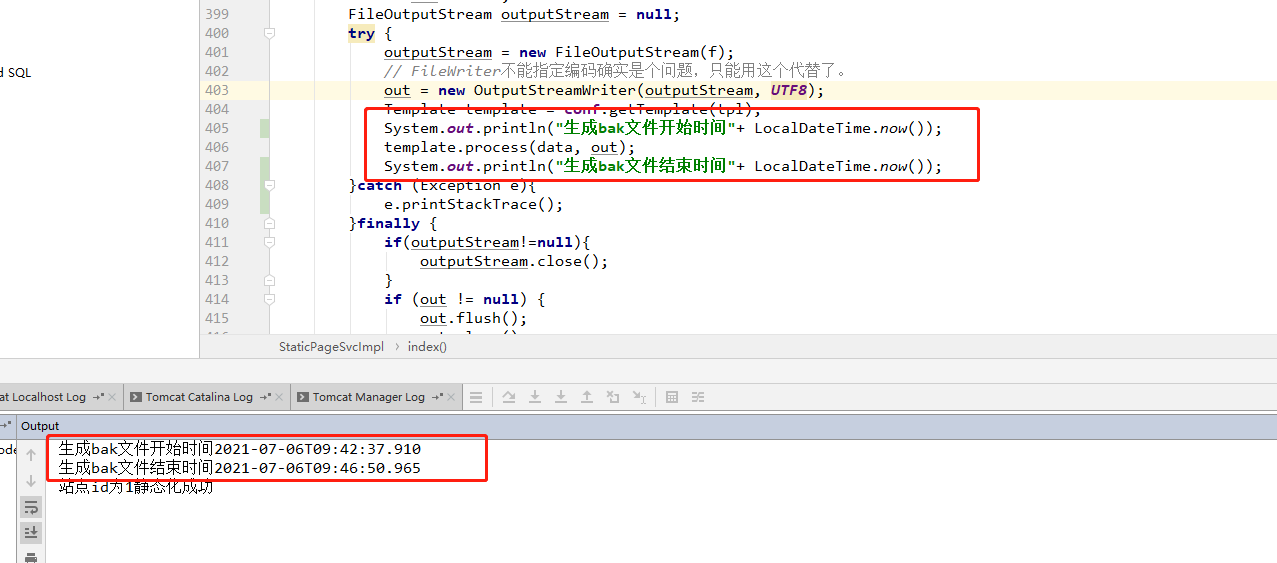Click line number 407 in gutter
This screenshot has width=1277, height=563.
tap(216, 166)
